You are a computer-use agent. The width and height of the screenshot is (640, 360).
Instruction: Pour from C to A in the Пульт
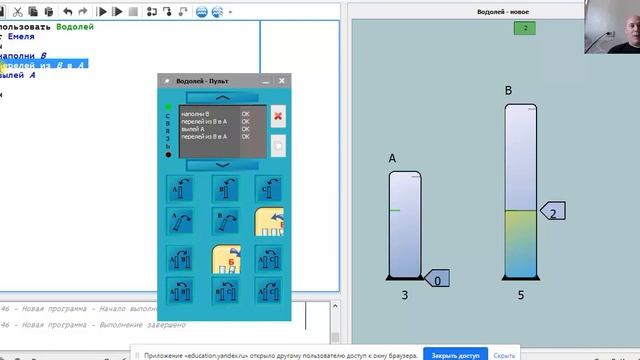[x=269, y=259]
